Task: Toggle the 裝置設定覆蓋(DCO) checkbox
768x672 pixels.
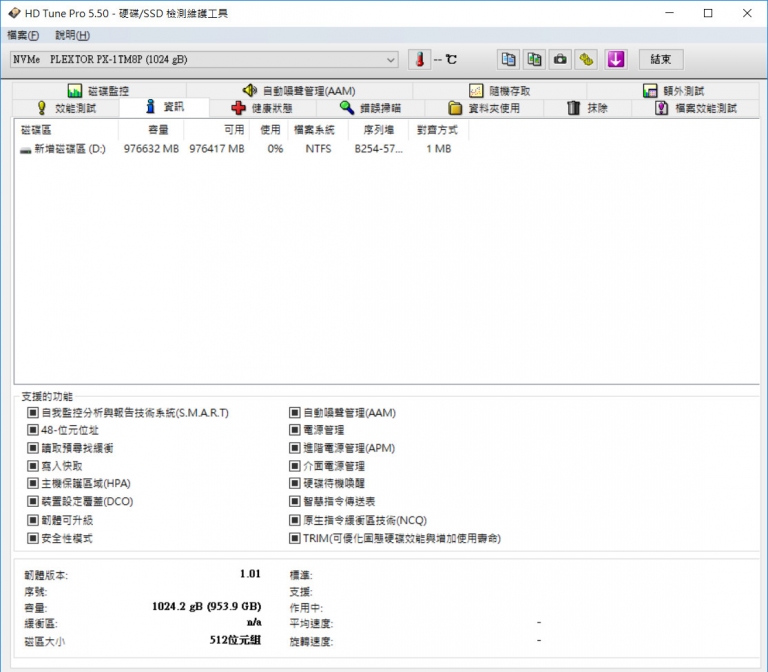Action: coord(33,501)
